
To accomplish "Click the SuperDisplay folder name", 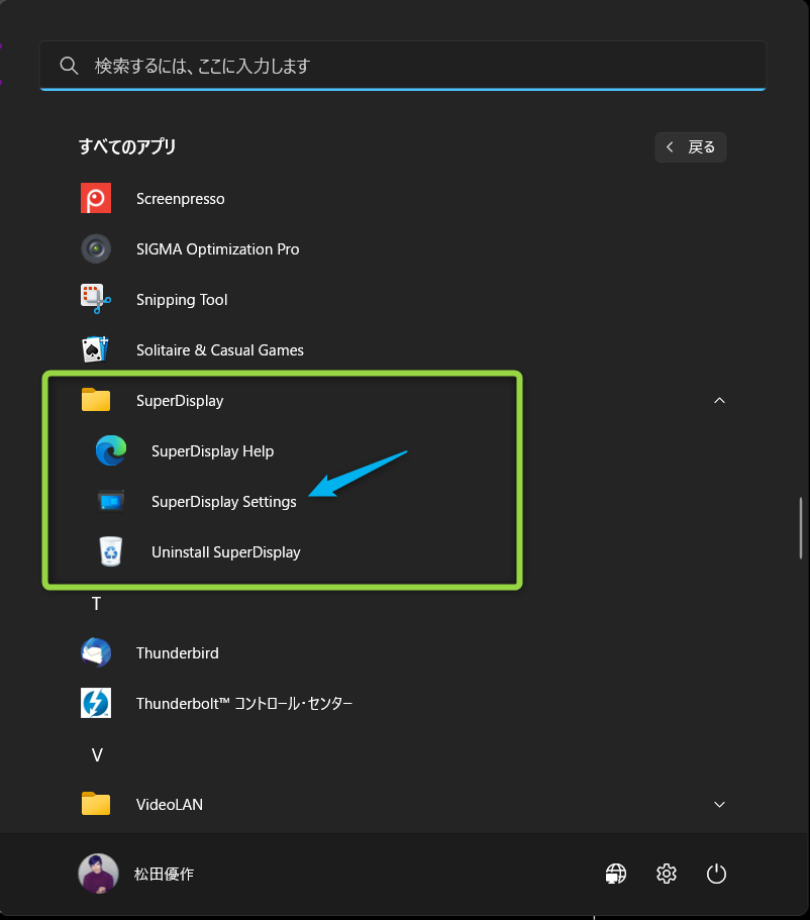I will pyautogui.click(x=179, y=401).
